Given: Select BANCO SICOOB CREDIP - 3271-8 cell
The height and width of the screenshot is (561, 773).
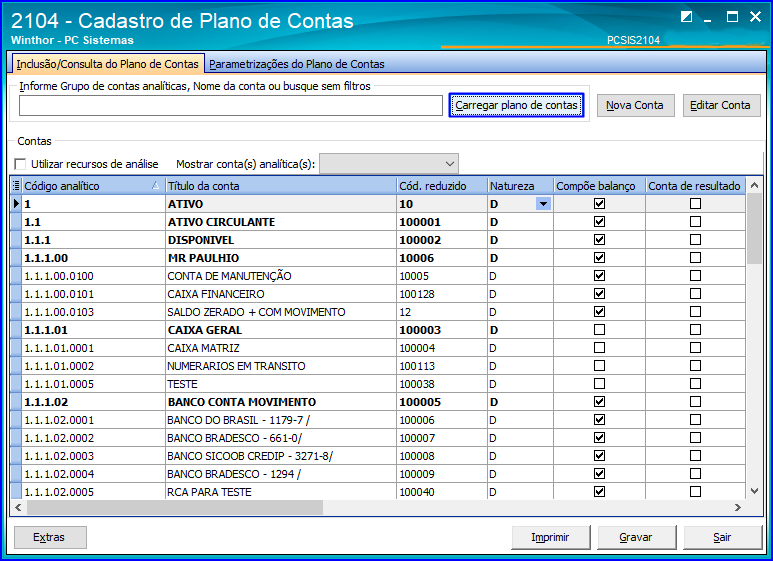Looking at the screenshot, I should (x=281, y=456).
